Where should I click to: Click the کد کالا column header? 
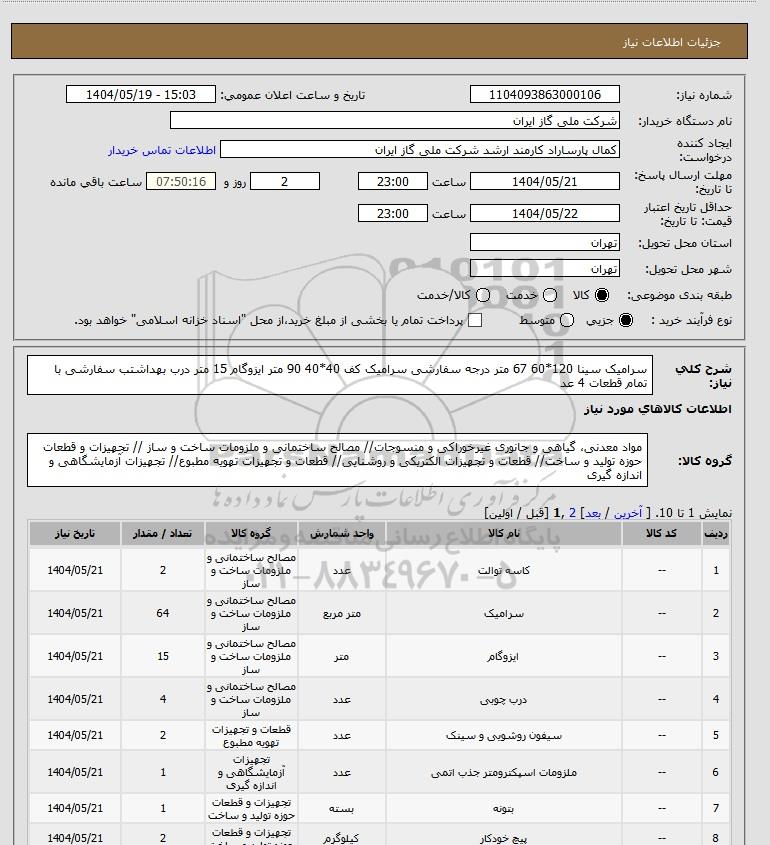click(662, 534)
